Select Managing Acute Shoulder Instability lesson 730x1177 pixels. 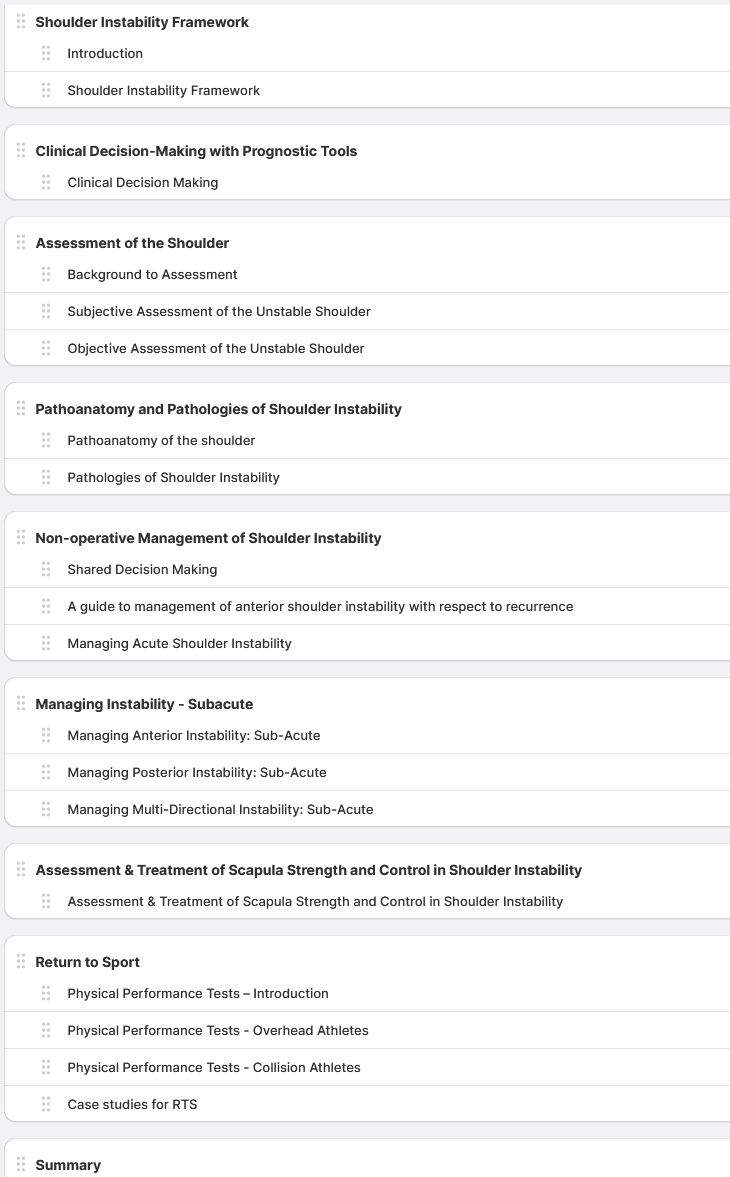click(179, 643)
